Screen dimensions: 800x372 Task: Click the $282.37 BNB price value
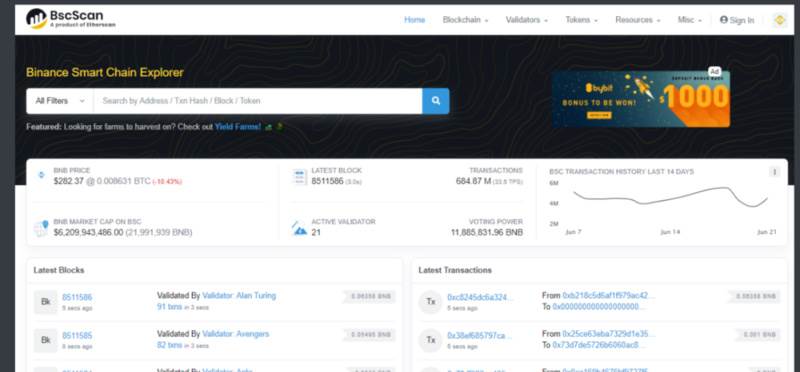69,181
